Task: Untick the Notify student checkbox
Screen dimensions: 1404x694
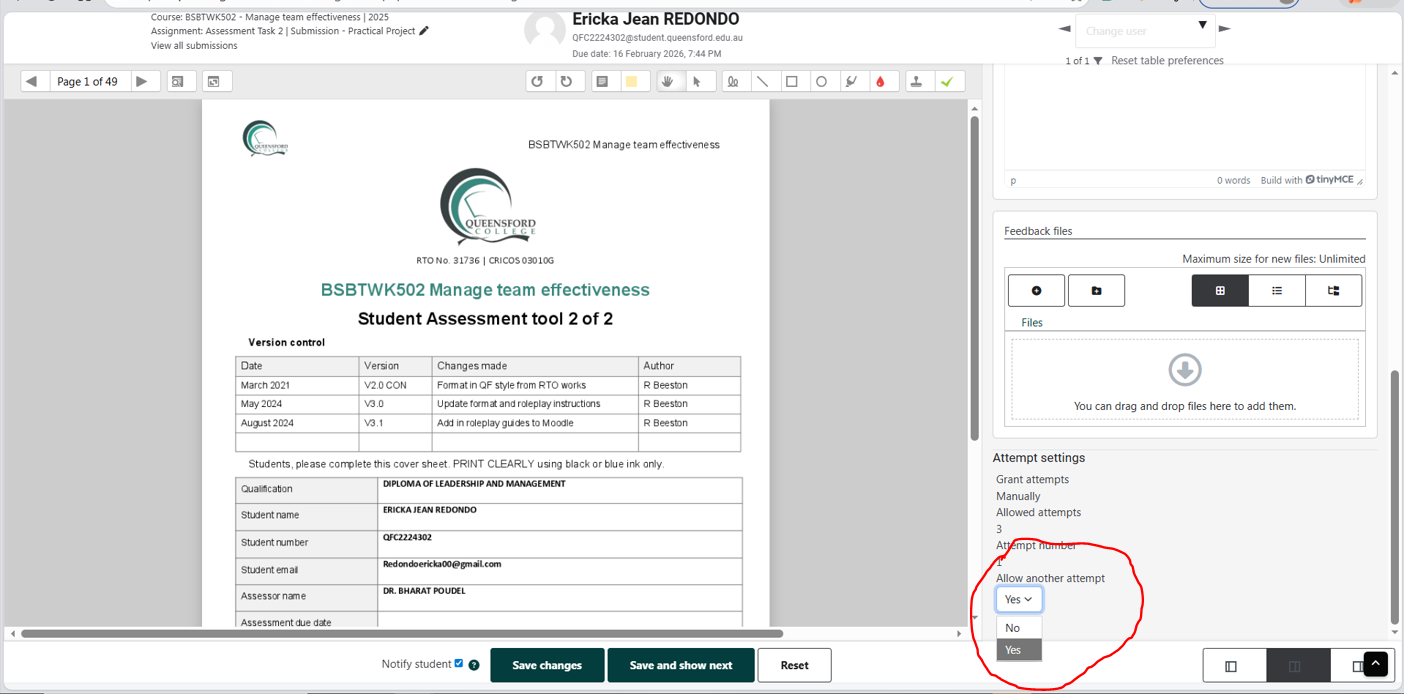Action: tap(459, 664)
